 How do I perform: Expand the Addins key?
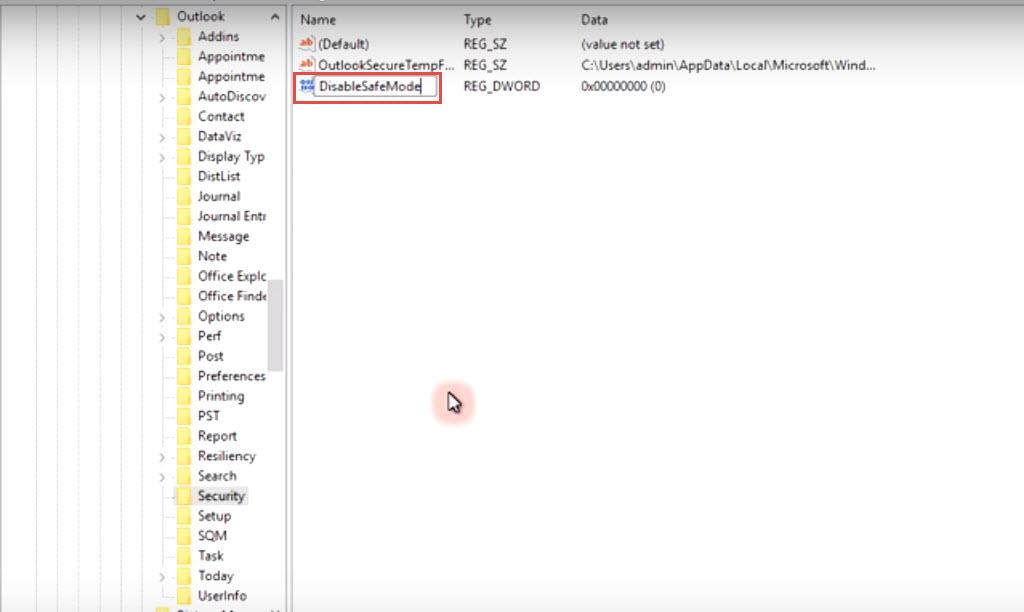click(x=162, y=37)
